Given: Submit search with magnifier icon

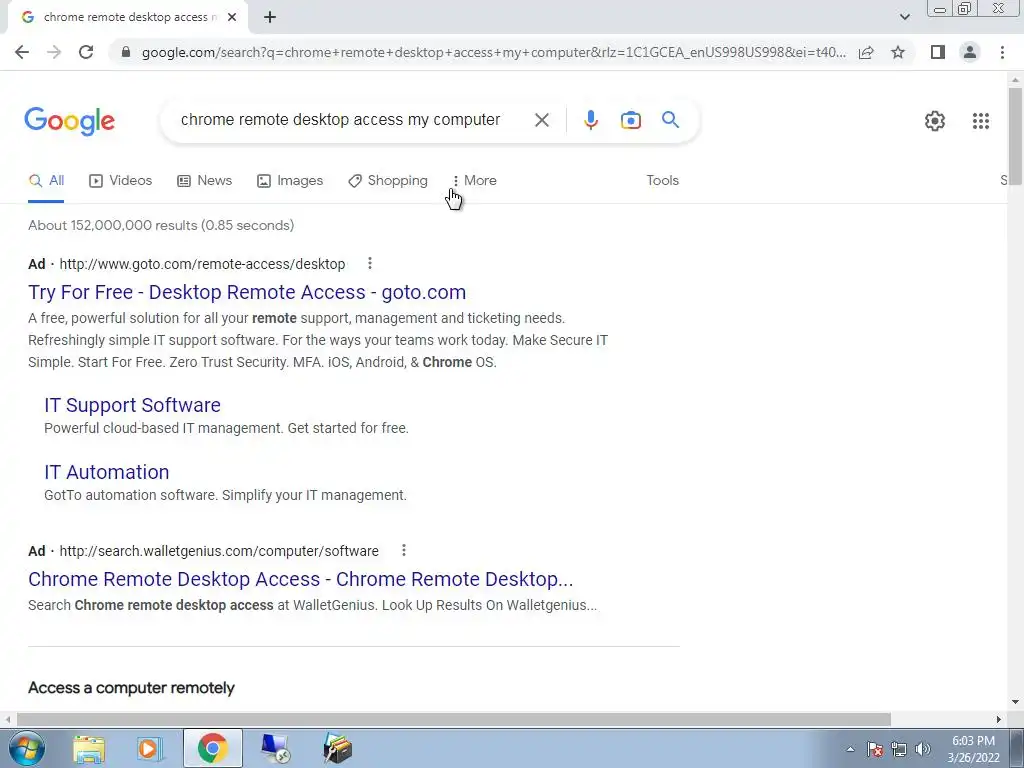Looking at the screenshot, I should [670, 120].
